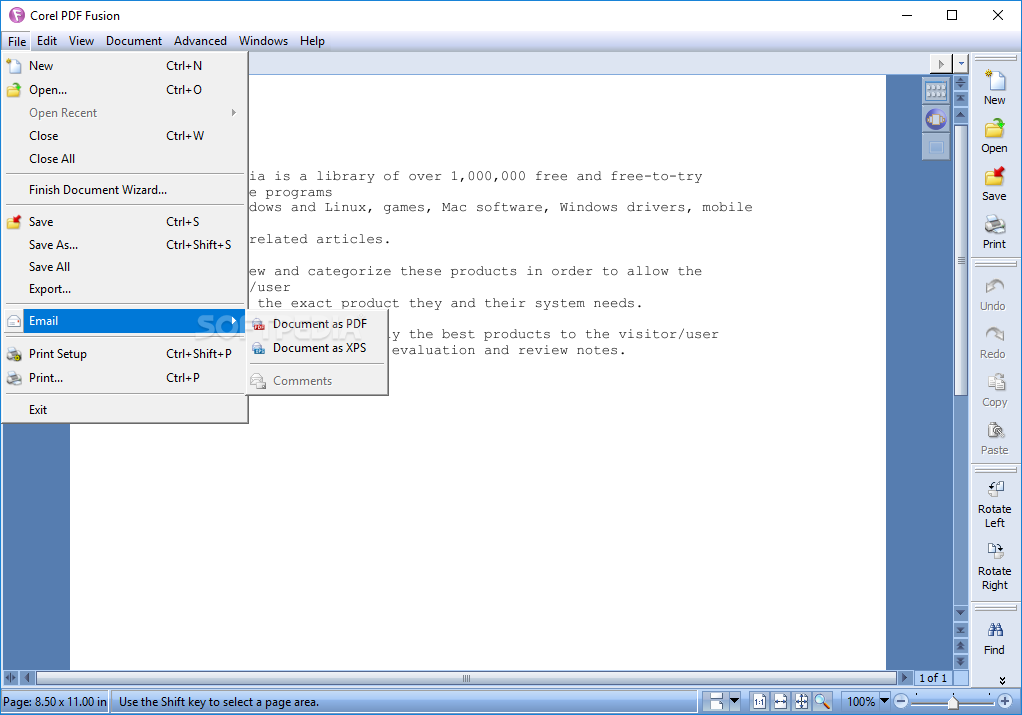Open the Edit menu
Viewport: 1022px width, 715px height.
(47, 41)
